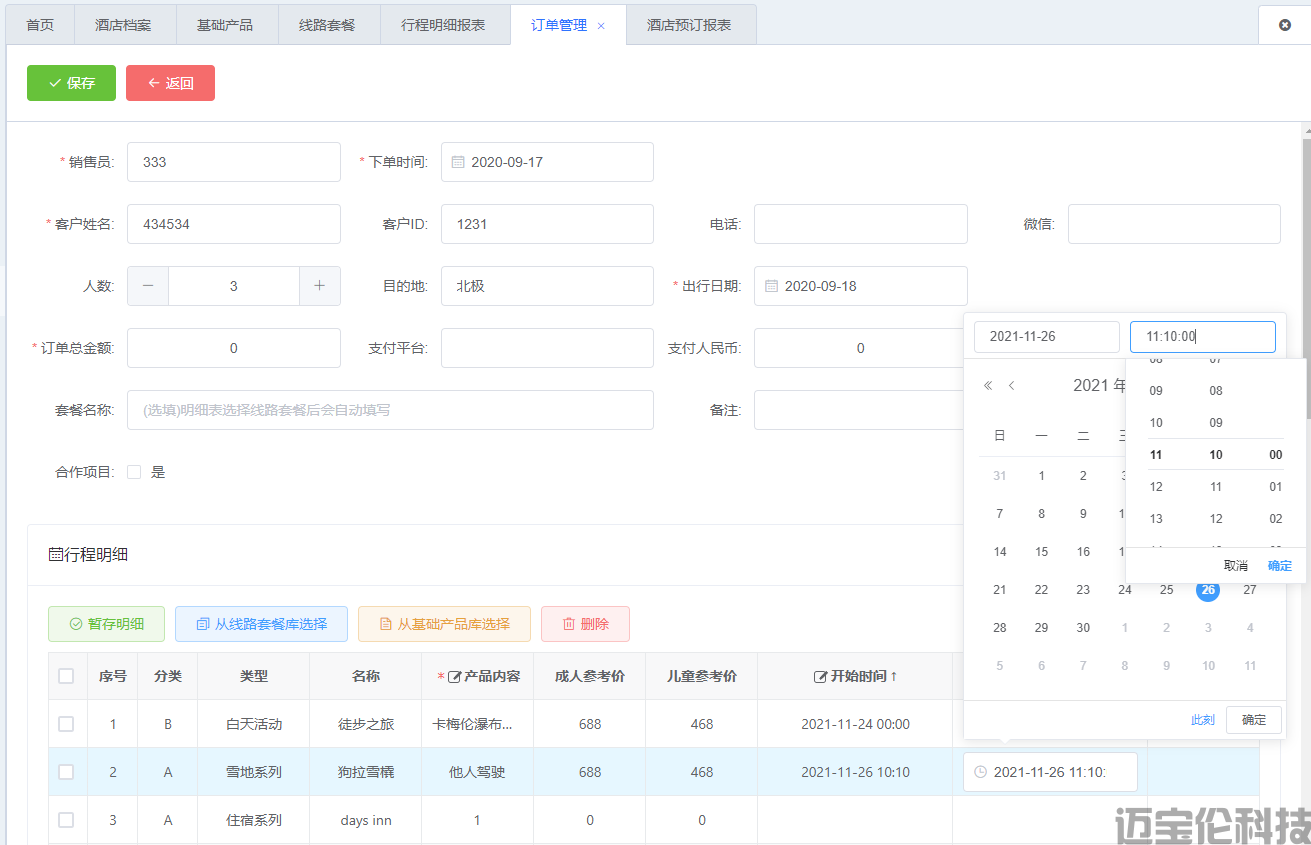Image resolution: width=1311 pixels, height=845 pixels.
Task: Select second 01 in time spinner
Action: point(1276,487)
